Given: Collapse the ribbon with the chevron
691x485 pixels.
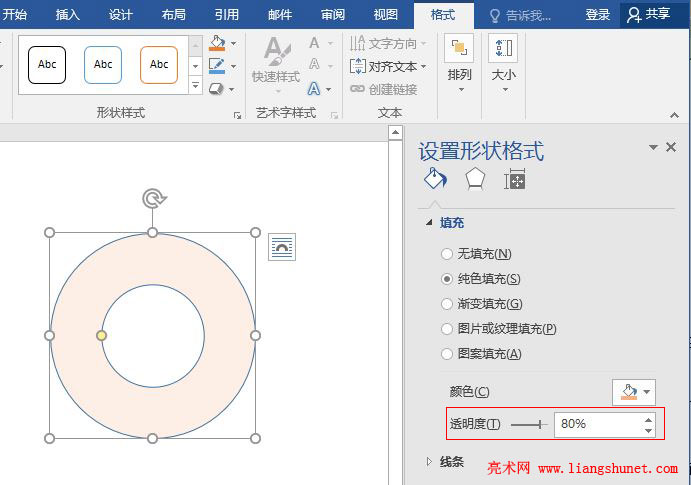Looking at the screenshot, I should pyautogui.click(x=674, y=115).
